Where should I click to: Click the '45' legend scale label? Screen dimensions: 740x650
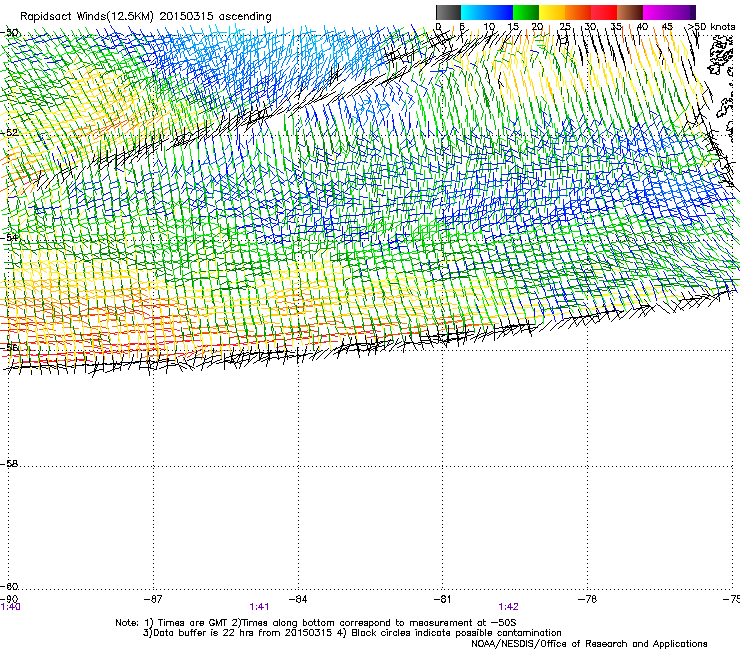click(x=667, y=27)
